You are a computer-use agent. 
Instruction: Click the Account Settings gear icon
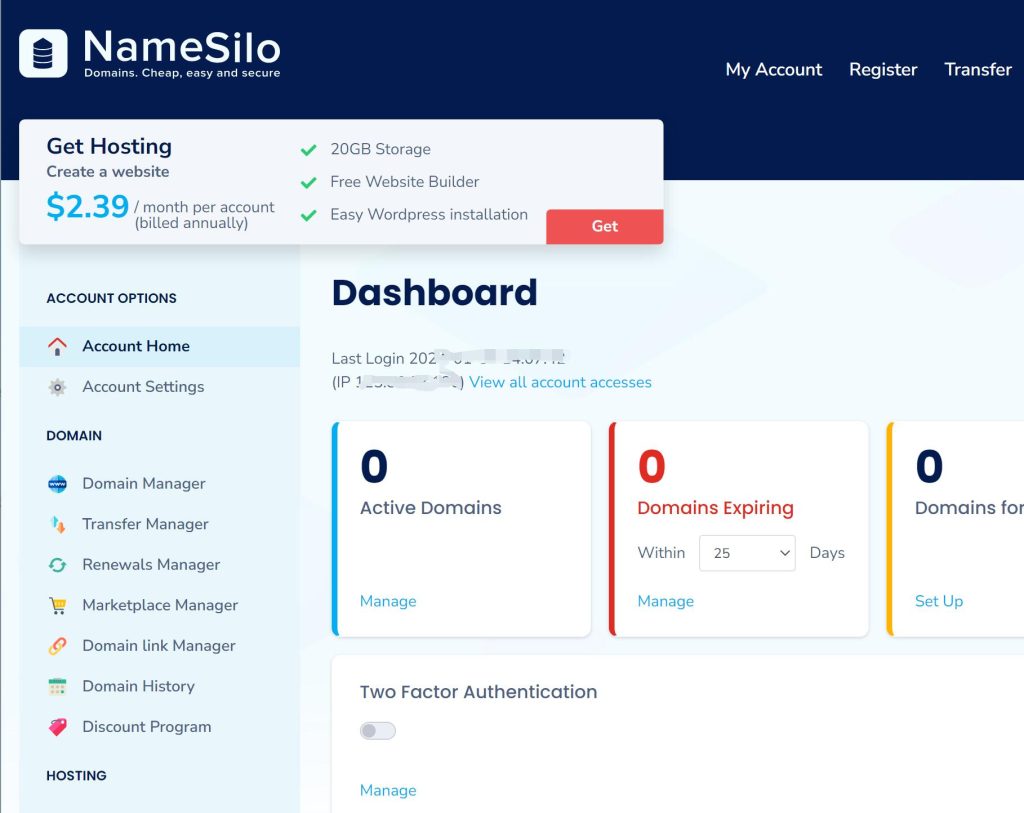[x=57, y=387]
